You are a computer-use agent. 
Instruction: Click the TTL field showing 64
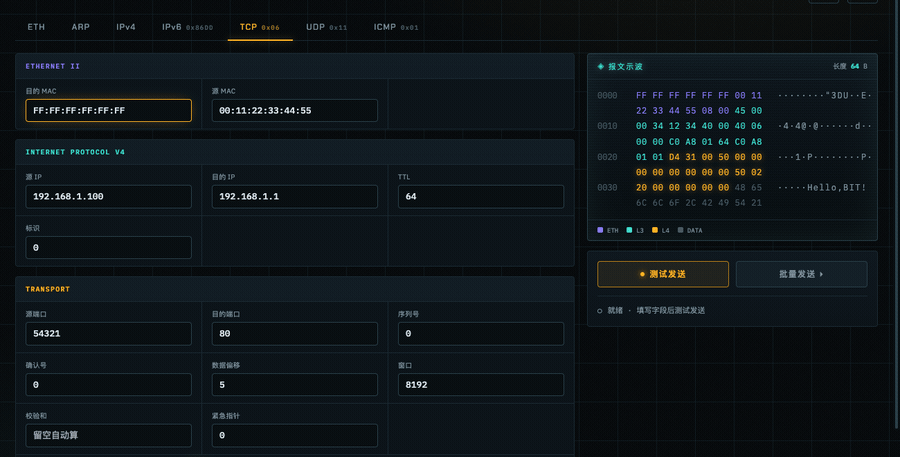click(481, 196)
